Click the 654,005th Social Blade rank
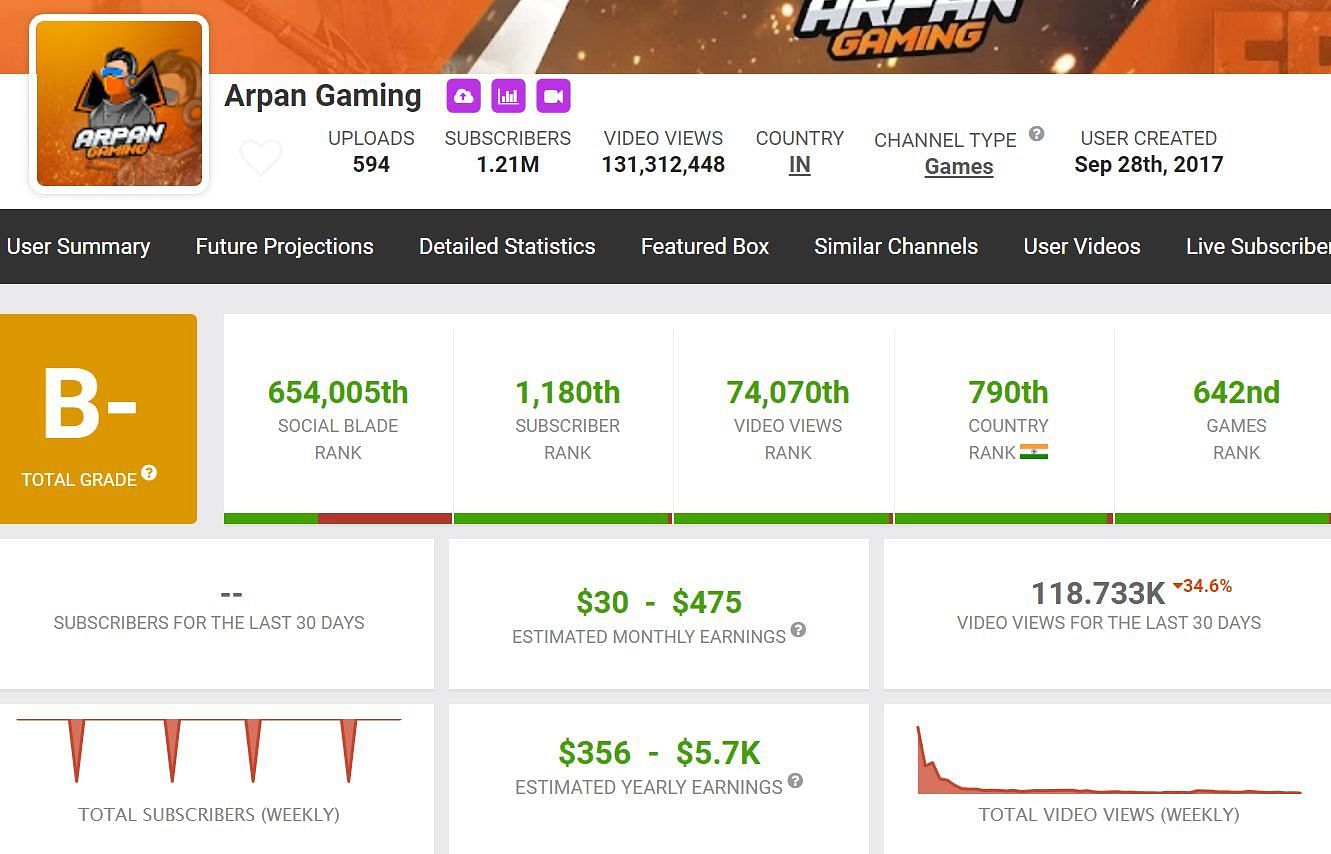The height and width of the screenshot is (854, 1331). click(338, 392)
